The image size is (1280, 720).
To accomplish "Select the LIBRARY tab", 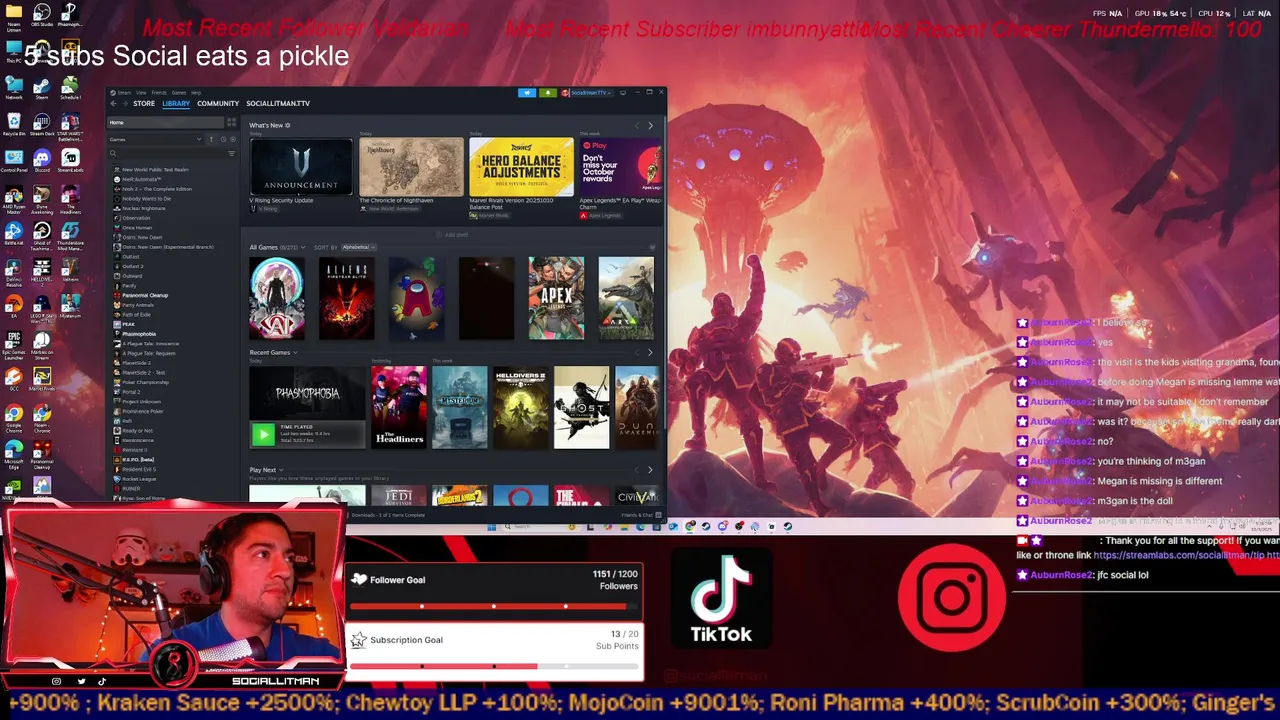I will [176, 103].
